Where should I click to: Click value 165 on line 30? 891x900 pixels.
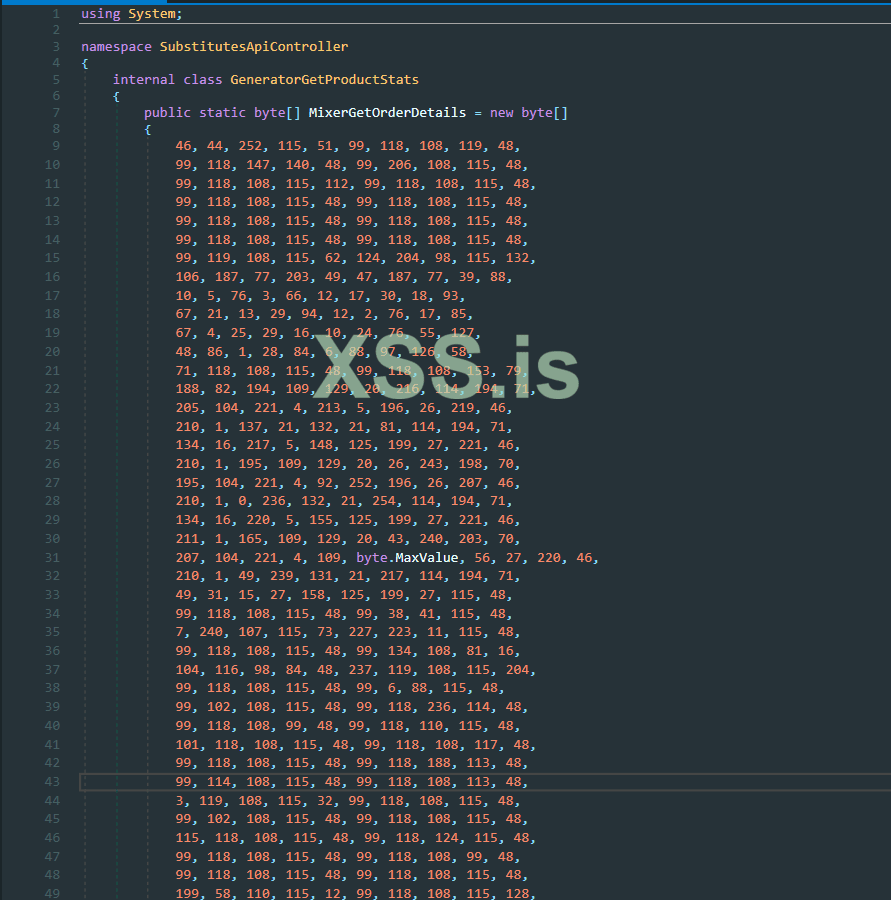[250, 538]
